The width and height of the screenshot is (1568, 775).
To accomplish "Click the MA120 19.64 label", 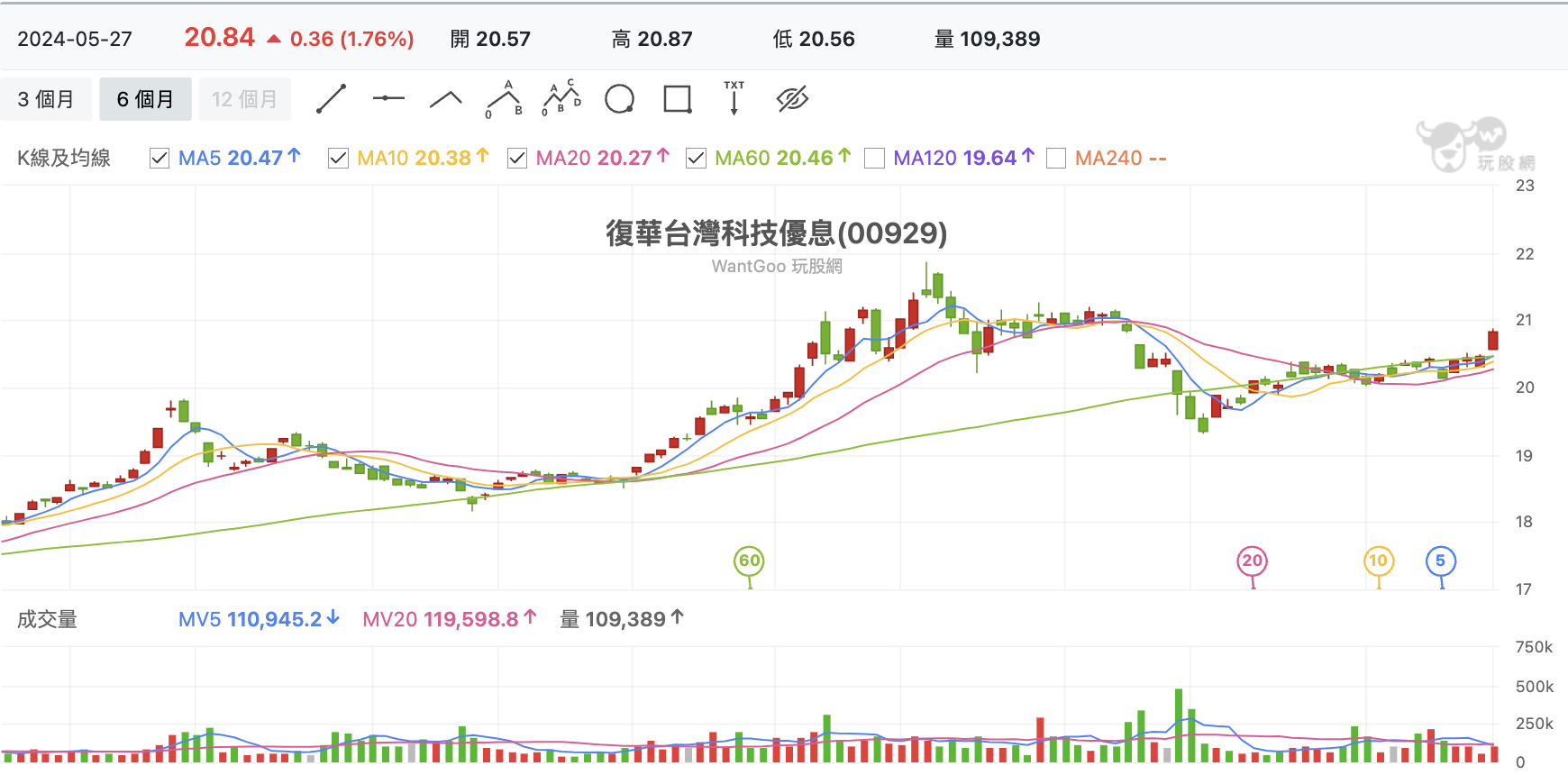I will 964,158.
